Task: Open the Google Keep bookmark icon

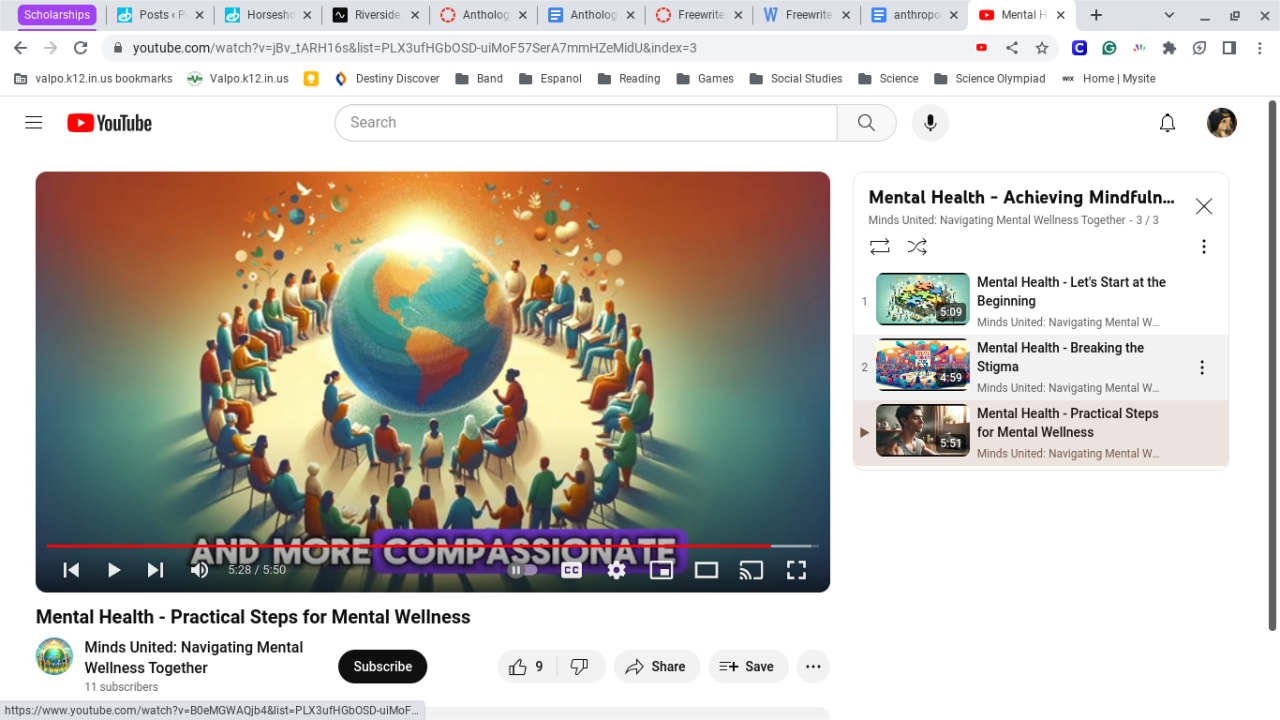Action: pyautogui.click(x=311, y=79)
